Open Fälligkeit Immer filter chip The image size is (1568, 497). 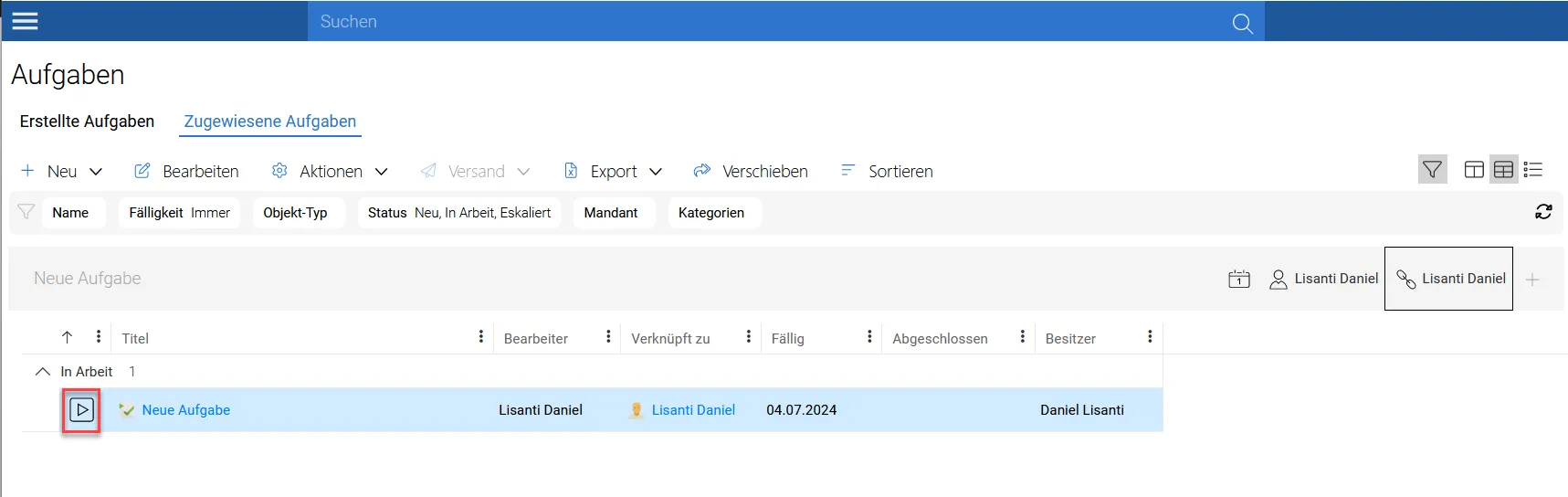click(180, 213)
